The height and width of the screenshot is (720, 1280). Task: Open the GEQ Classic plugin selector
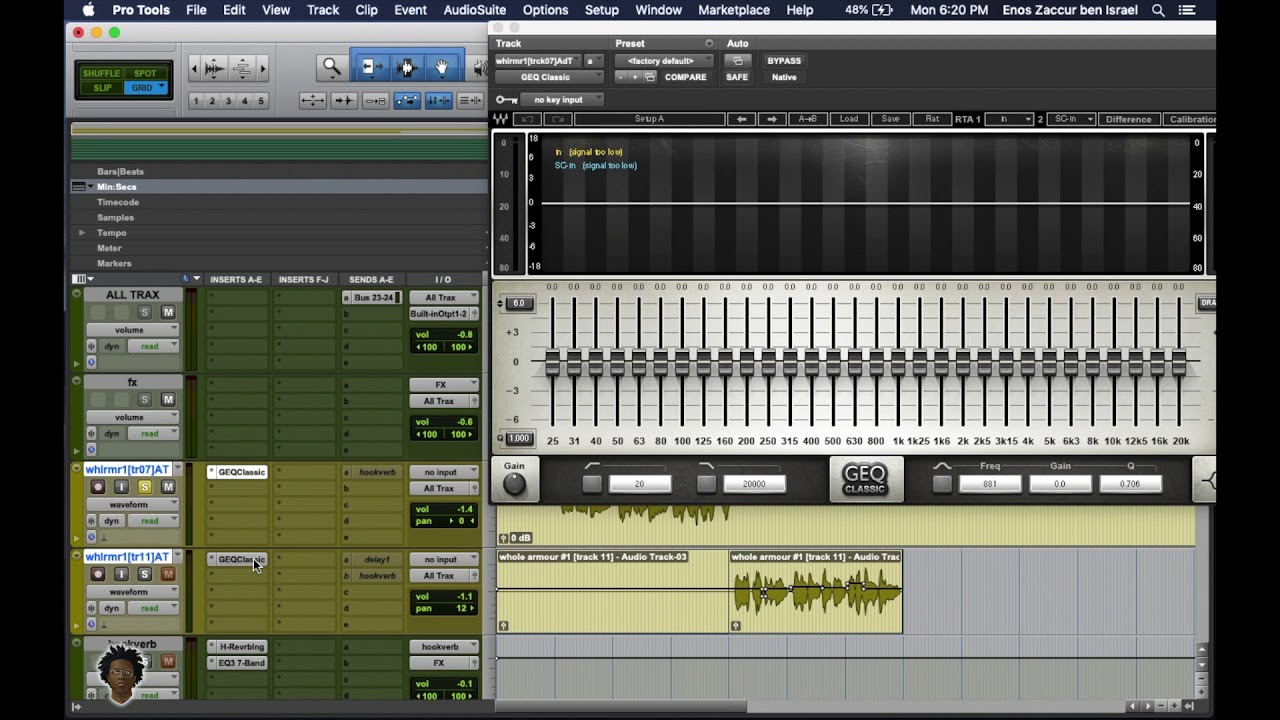tap(549, 77)
